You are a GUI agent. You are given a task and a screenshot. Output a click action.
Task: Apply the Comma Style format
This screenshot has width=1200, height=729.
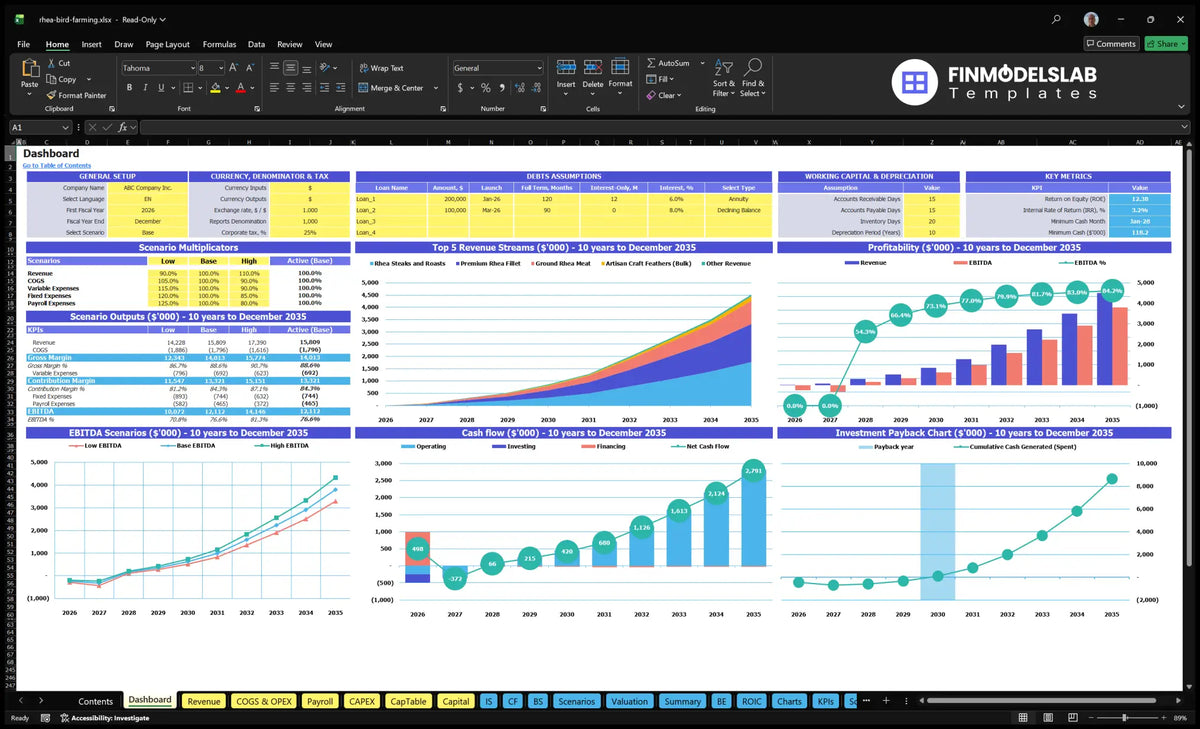[x=501, y=88]
